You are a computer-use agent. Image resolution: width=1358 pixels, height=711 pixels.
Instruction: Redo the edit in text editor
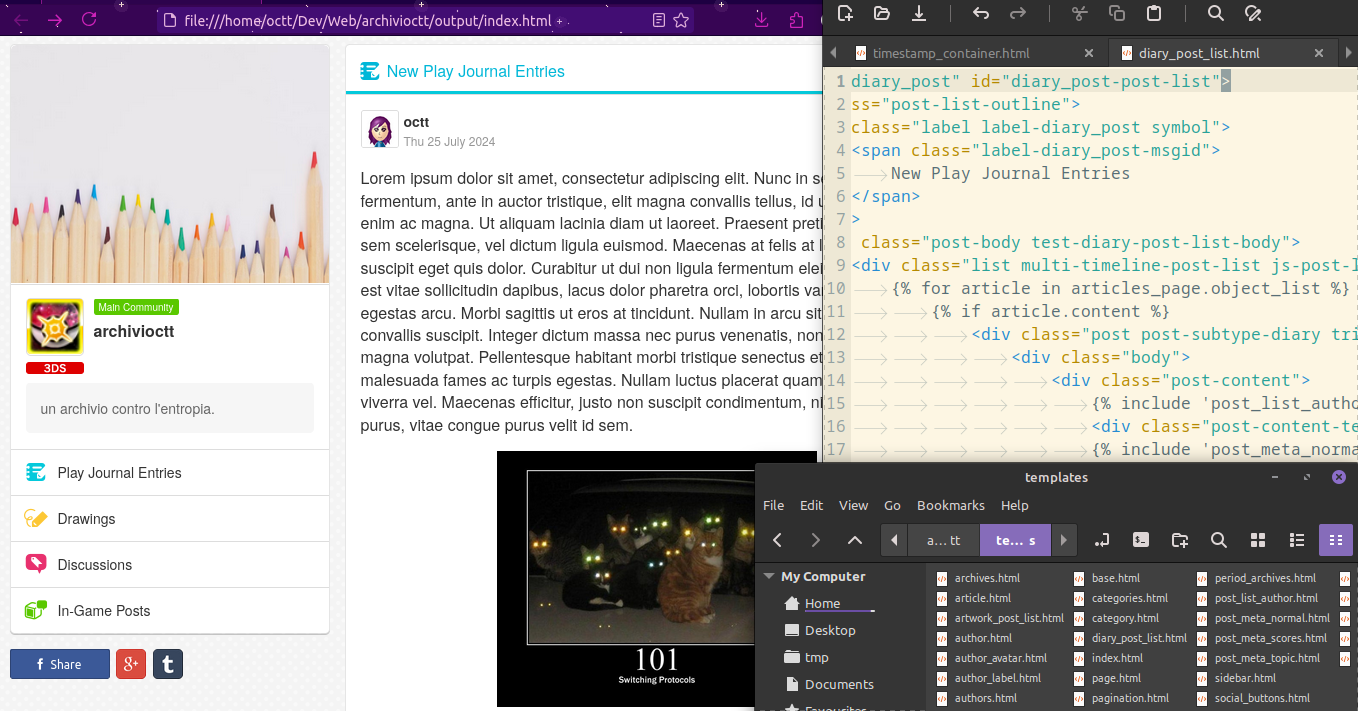(1018, 13)
